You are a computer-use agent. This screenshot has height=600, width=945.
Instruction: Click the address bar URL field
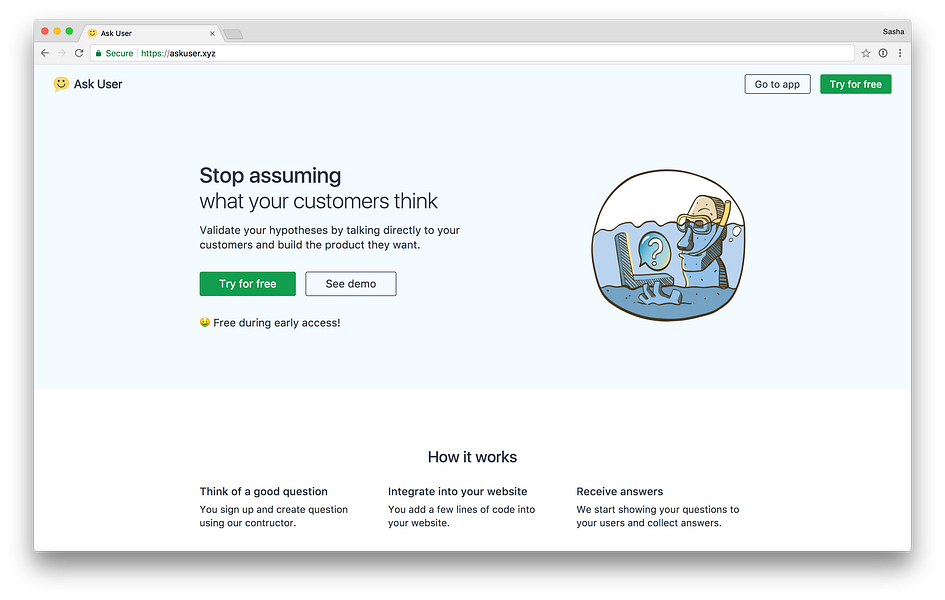pyautogui.click(x=472, y=53)
